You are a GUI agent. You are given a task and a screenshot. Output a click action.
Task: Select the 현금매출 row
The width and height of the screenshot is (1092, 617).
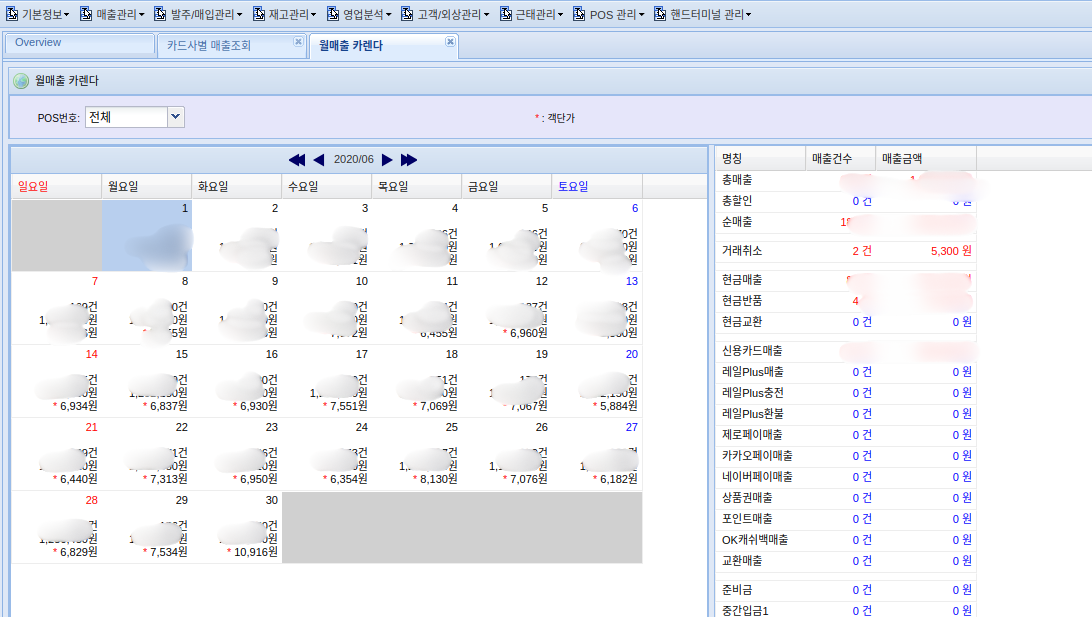coord(846,280)
